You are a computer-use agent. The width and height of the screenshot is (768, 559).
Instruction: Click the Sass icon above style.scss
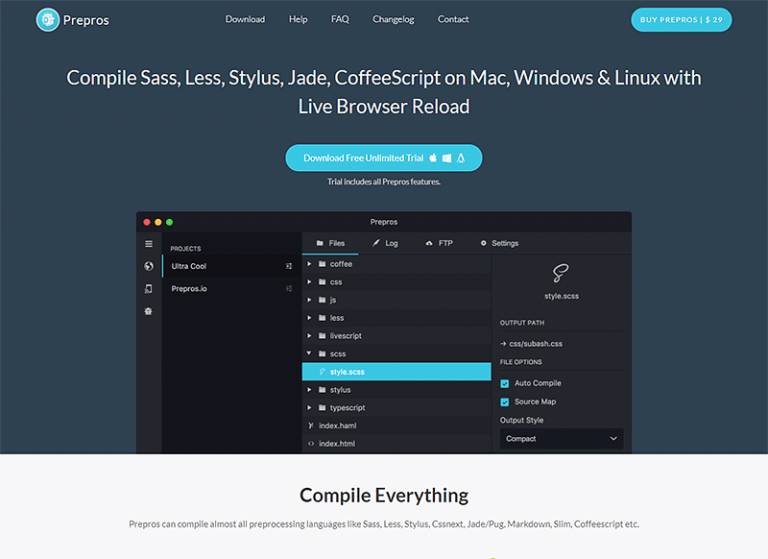click(x=561, y=273)
